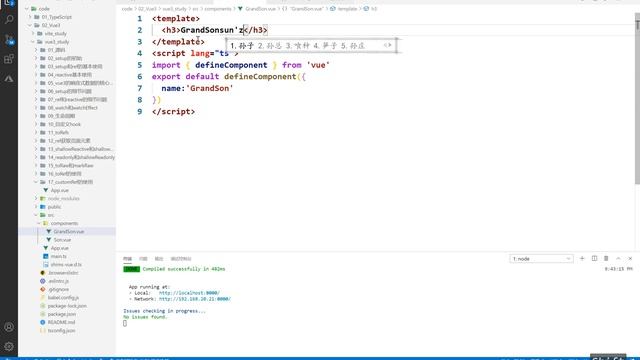Viewport: 640px width, 360px height.
Task: Open GrandSon.vue in the file tree
Action: coord(68,231)
